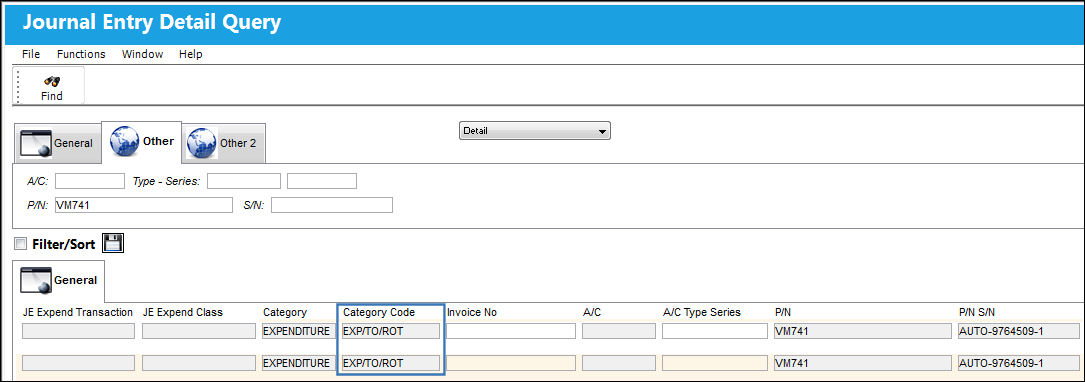The height and width of the screenshot is (382, 1085).
Task: Click the JE Expend Class column header
Action: point(183,312)
